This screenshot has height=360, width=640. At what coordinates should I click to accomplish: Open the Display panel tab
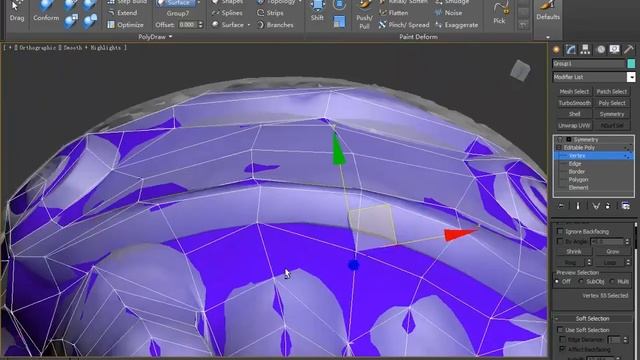614,50
